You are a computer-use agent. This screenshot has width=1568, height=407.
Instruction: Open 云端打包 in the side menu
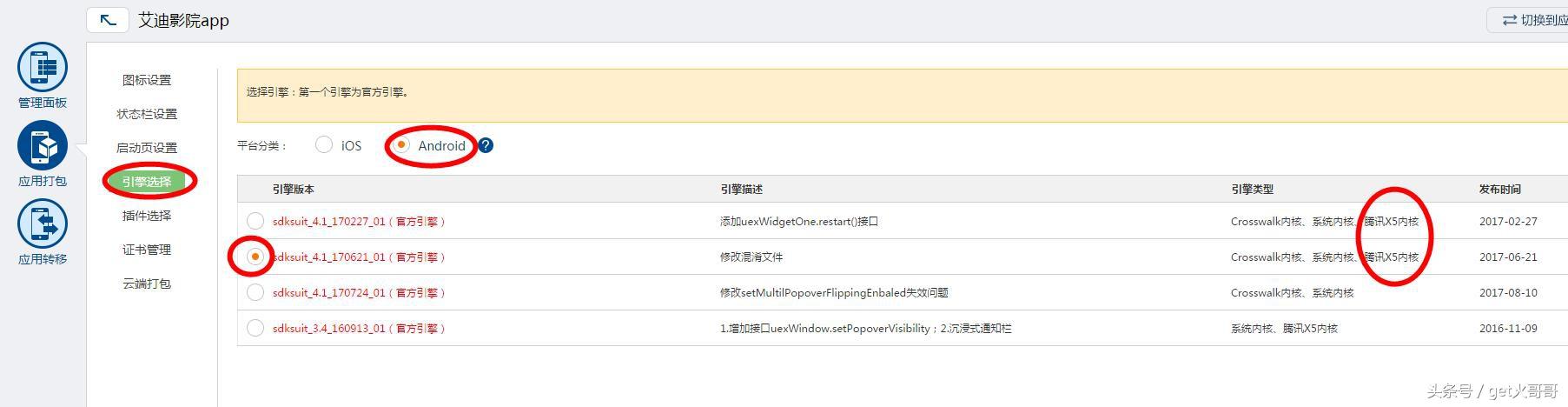[x=147, y=284]
